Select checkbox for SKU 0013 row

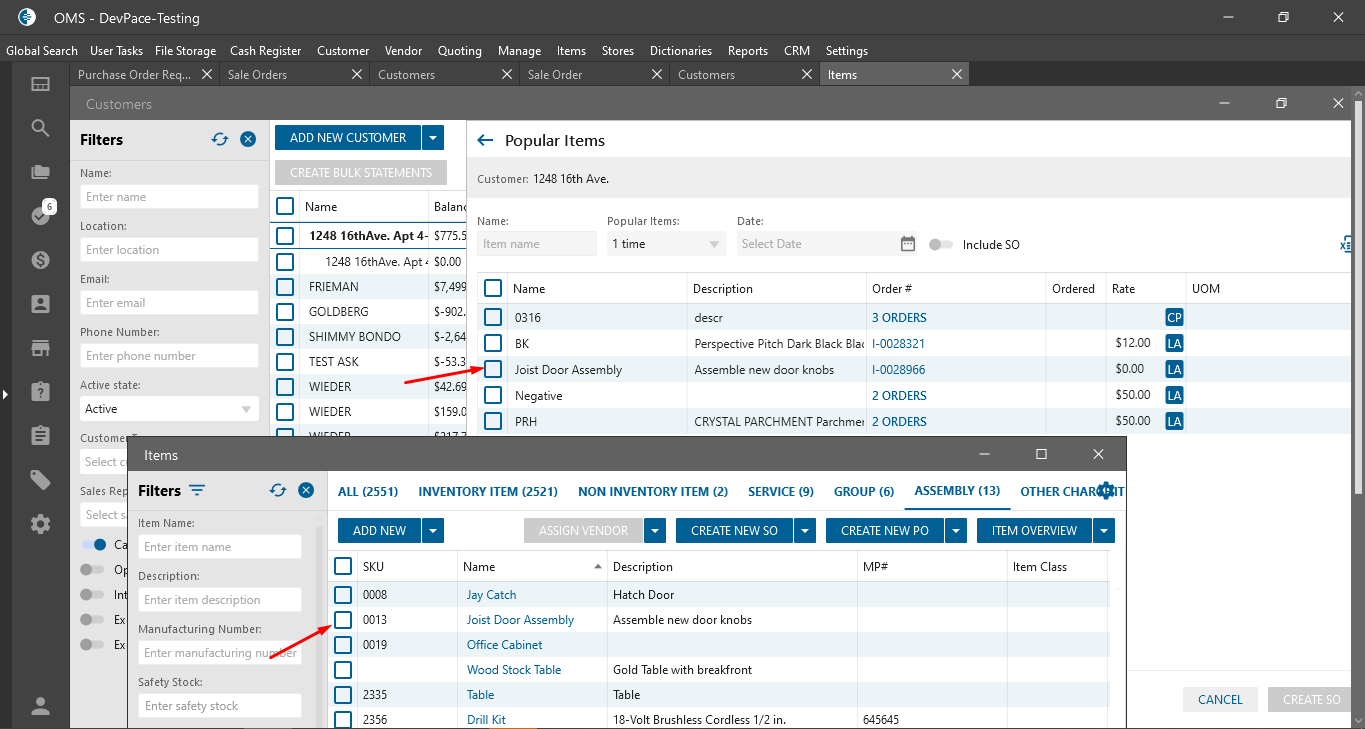coord(343,620)
